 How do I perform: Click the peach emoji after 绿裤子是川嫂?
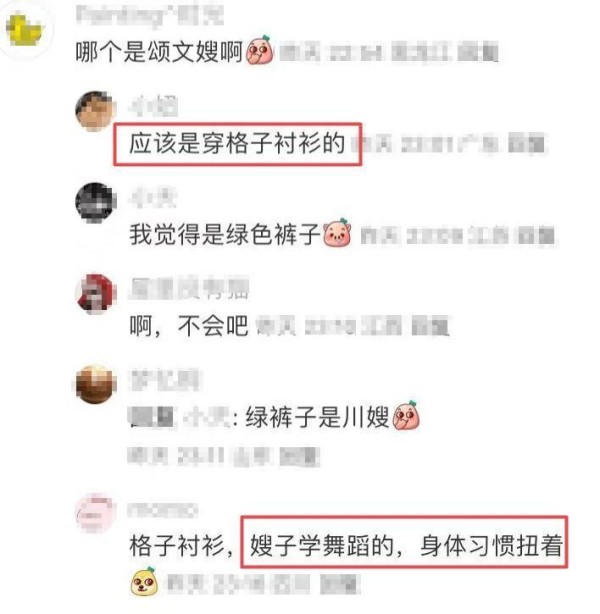point(406,415)
